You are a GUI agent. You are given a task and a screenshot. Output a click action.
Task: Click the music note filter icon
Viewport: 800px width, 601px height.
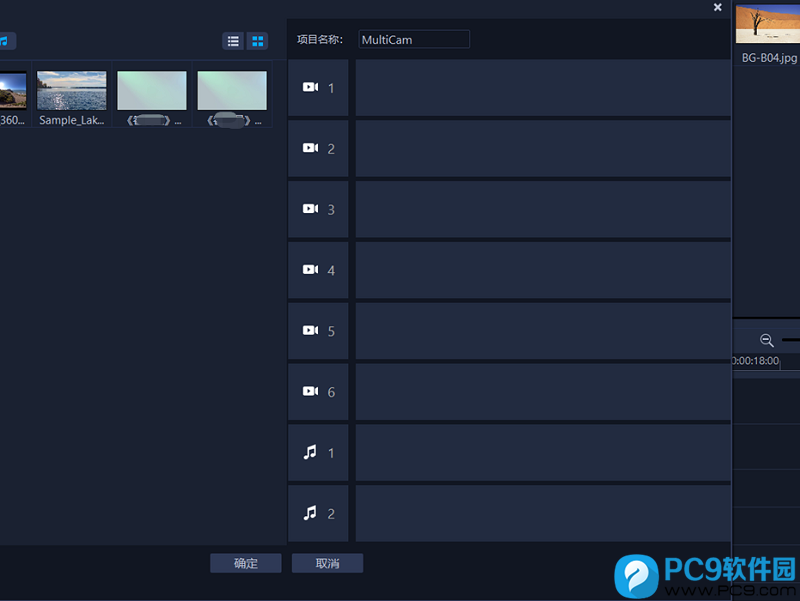5,41
